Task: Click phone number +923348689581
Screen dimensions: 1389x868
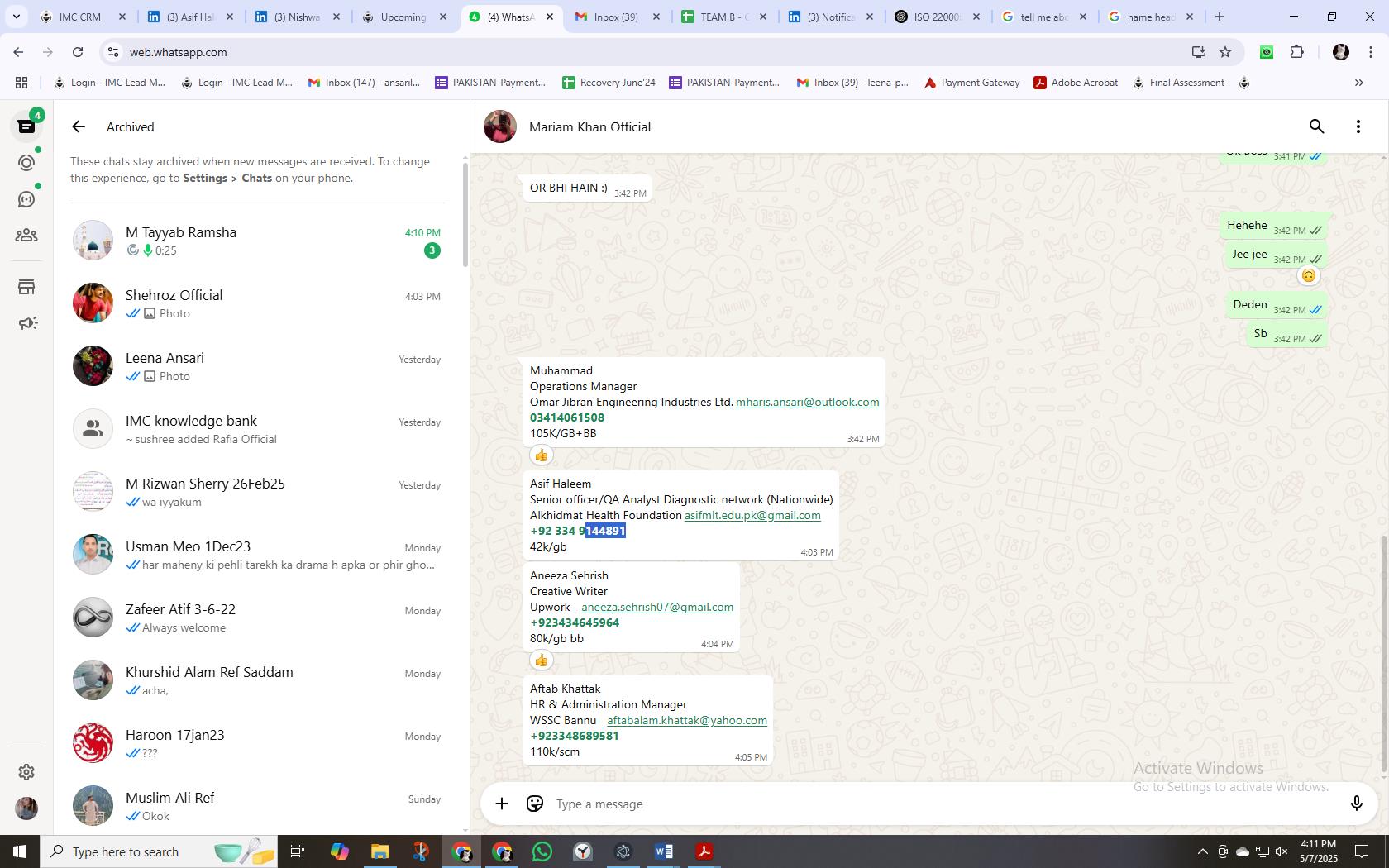Action: tap(575, 736)
